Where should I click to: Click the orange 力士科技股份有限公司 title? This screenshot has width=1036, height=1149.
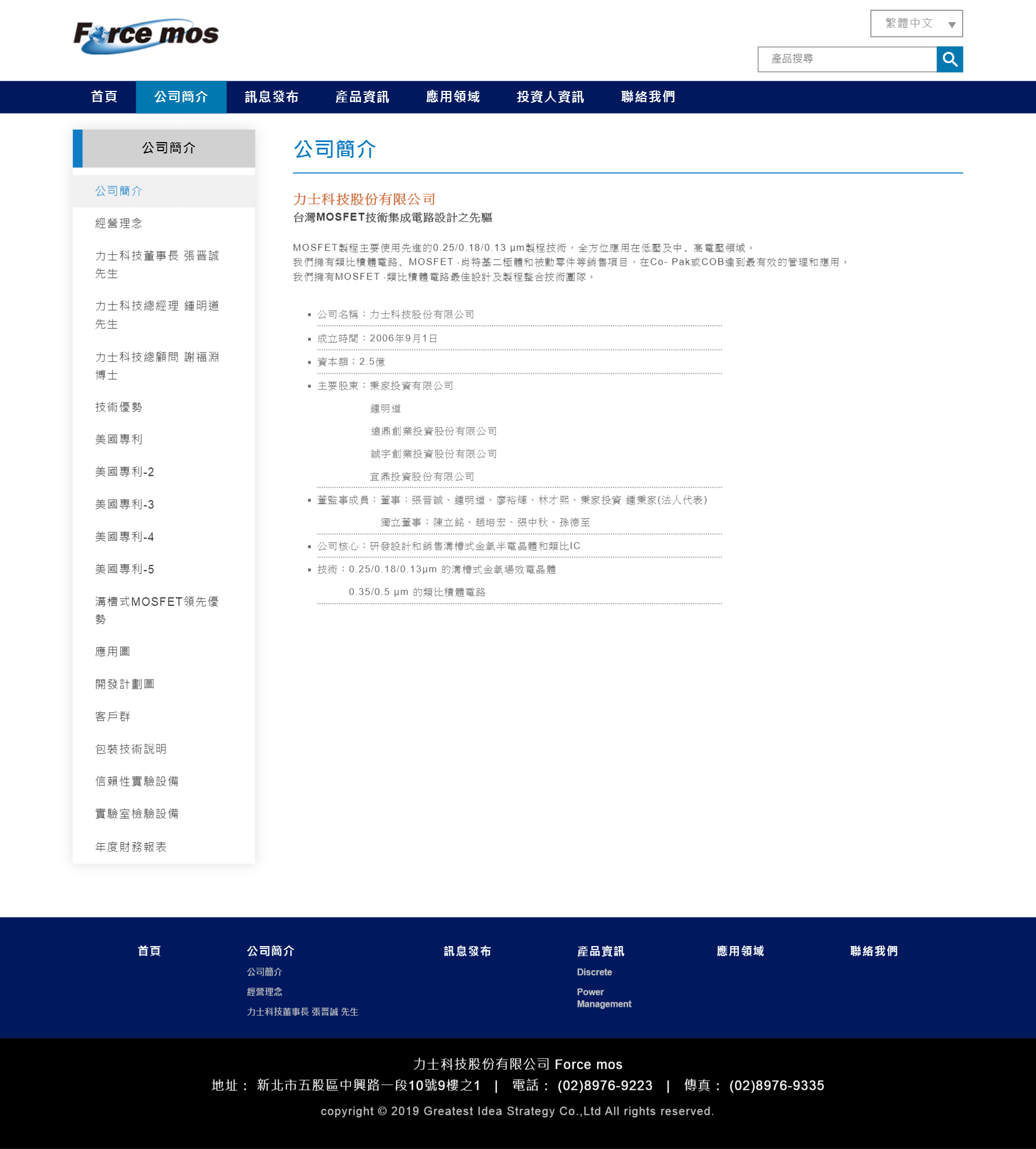point(364,199)
